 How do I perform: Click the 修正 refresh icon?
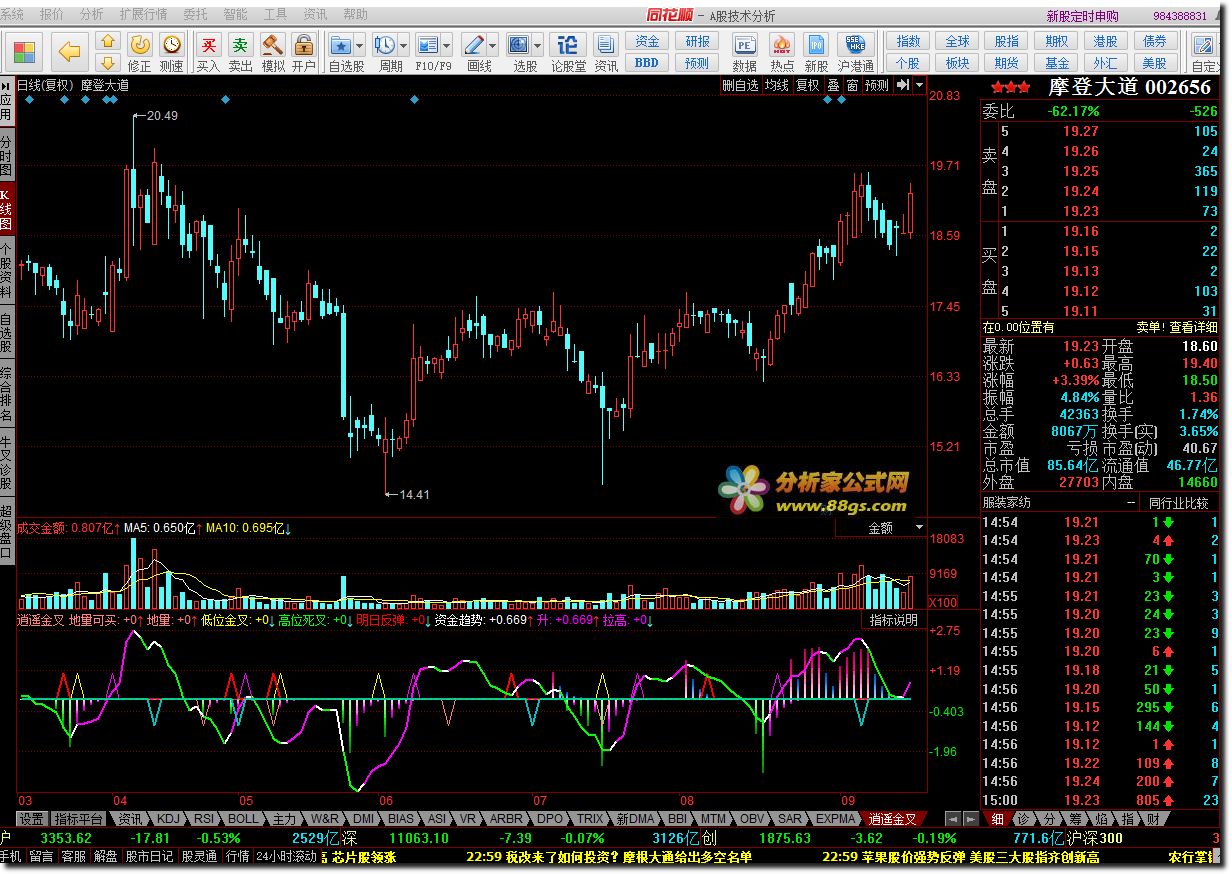pos(140,45)
